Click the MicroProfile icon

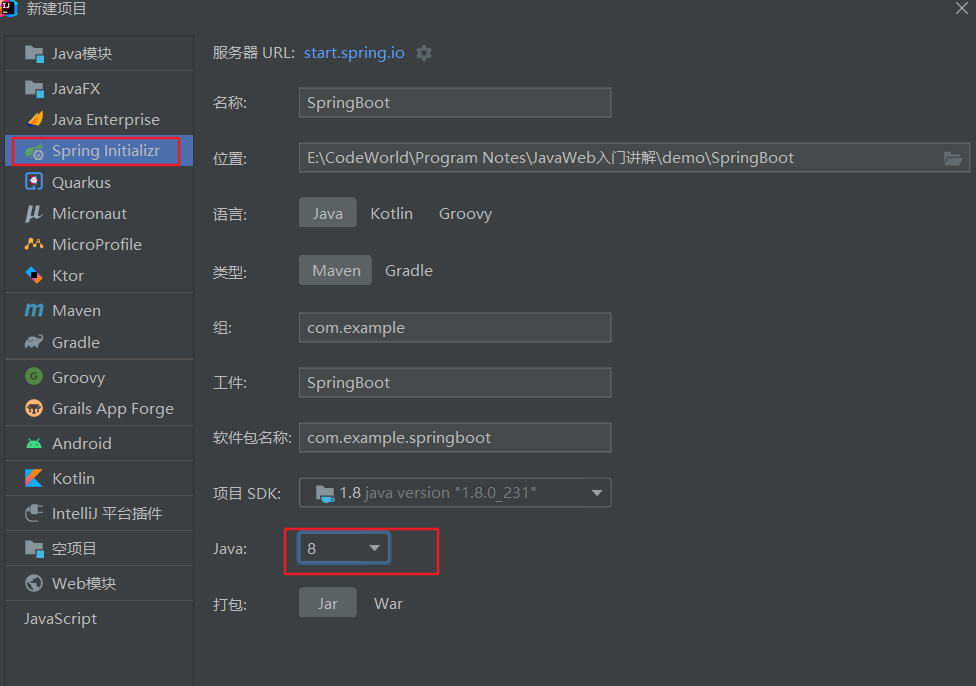tap(34, 244)
